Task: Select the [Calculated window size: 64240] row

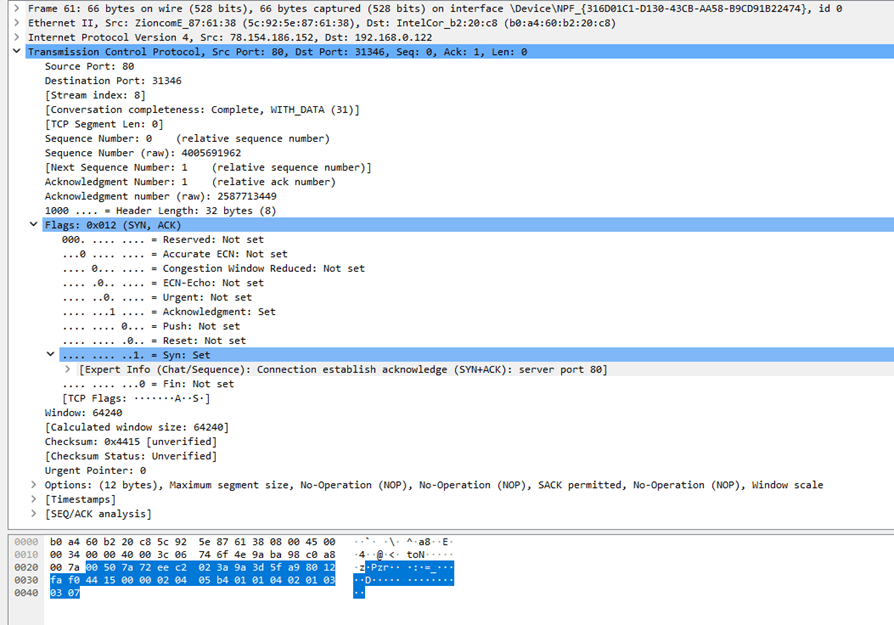Action: point(137,427)
